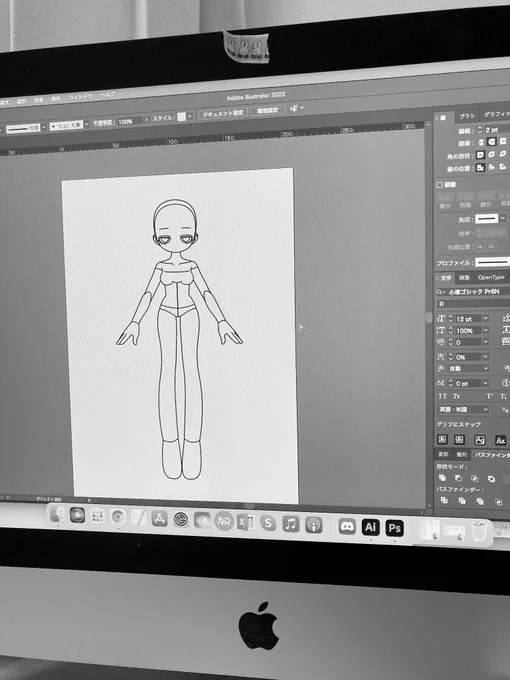Choose the round join corner icon
Image resolution: width=510 pixels, height=680 pixels.
click(x=492, y=154)
